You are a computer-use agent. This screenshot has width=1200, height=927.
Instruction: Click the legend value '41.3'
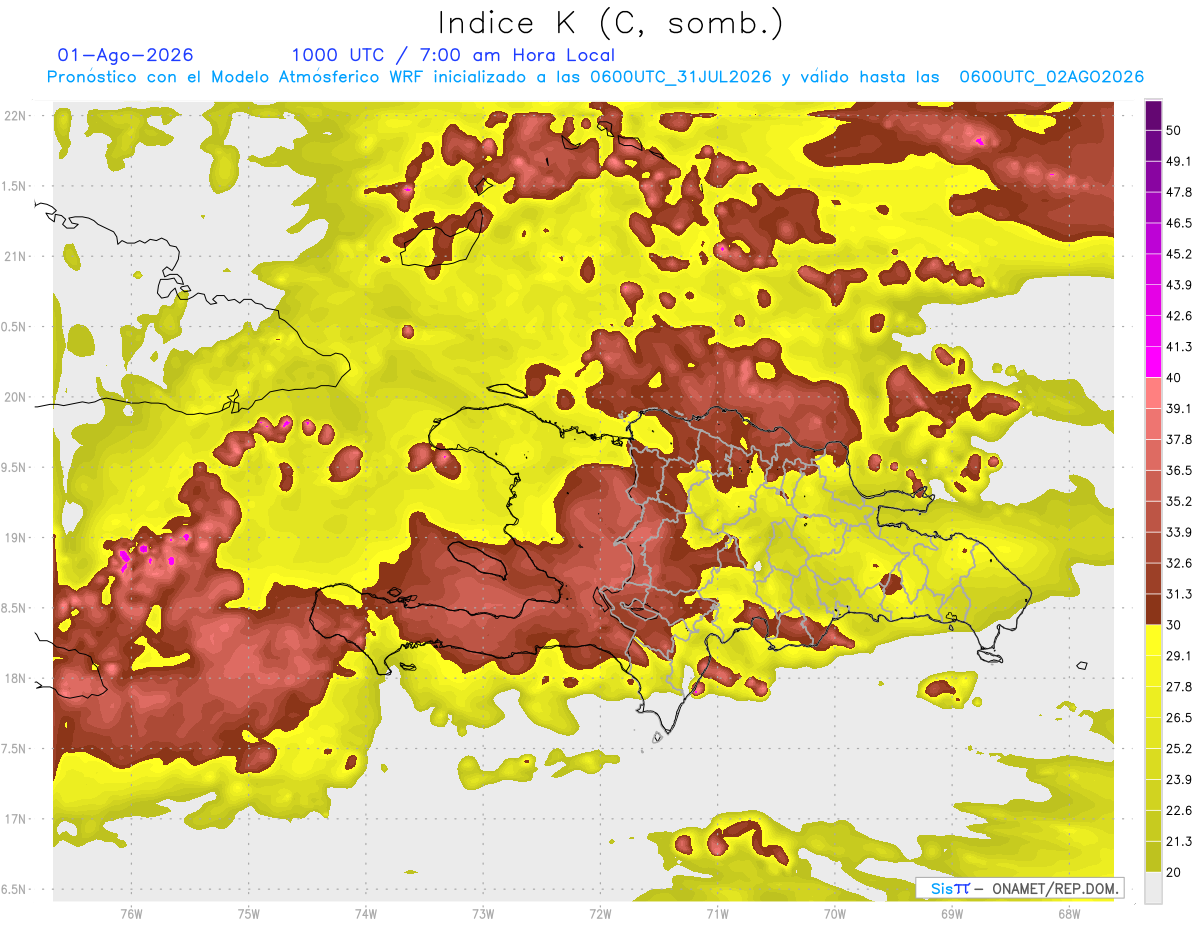point(1178,347)
